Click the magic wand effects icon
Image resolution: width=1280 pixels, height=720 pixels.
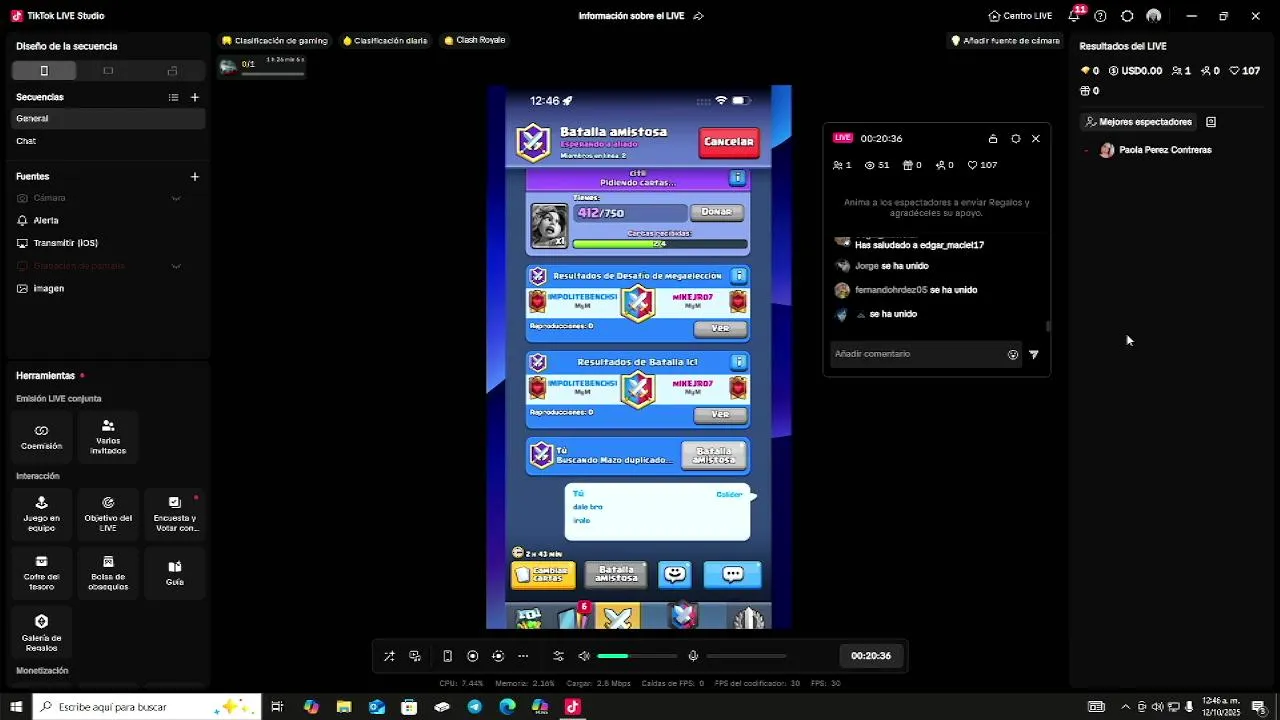(389, 656)
